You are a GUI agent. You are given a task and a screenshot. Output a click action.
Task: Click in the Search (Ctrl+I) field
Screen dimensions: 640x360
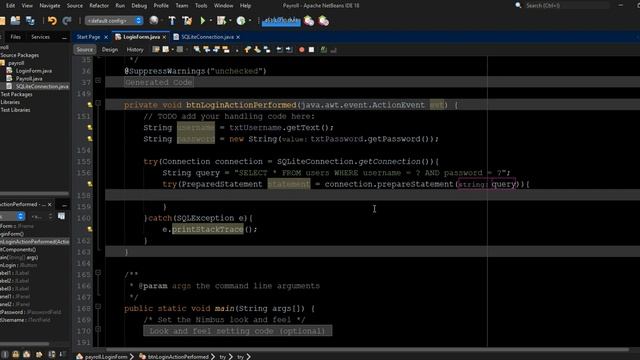pyautogui.click(x=567, y=5)
